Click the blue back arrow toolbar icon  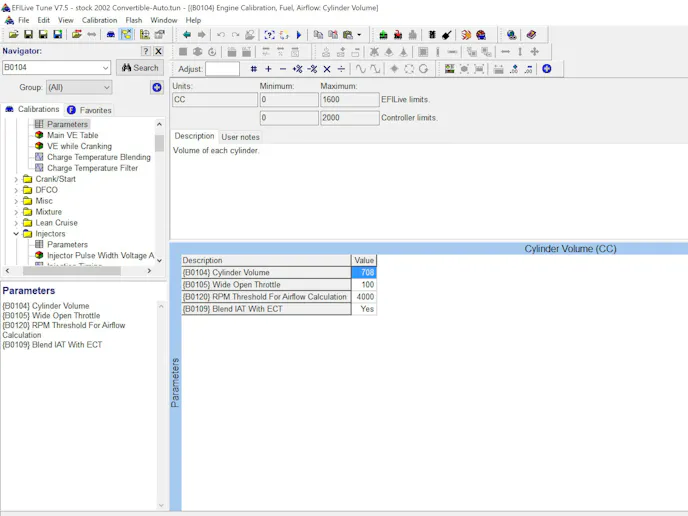point(186,35)
